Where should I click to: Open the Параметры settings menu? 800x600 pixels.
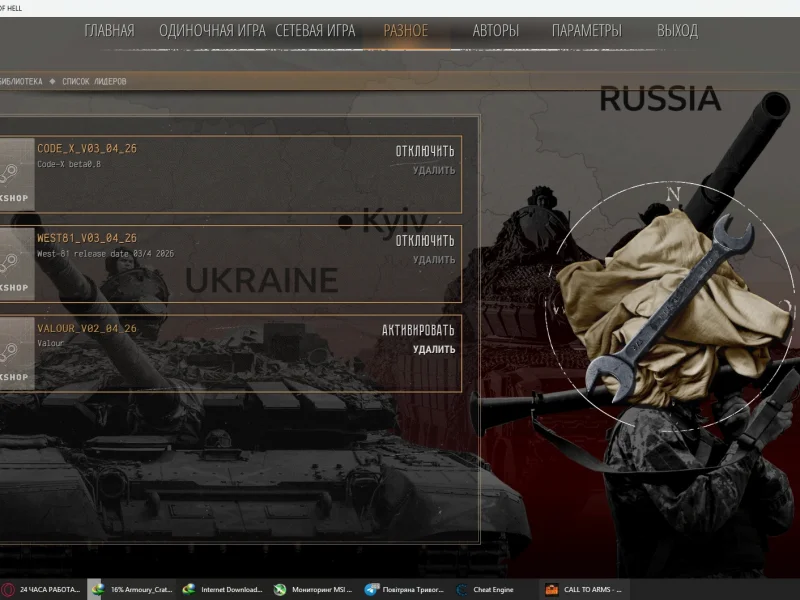(x=586, y=31)
